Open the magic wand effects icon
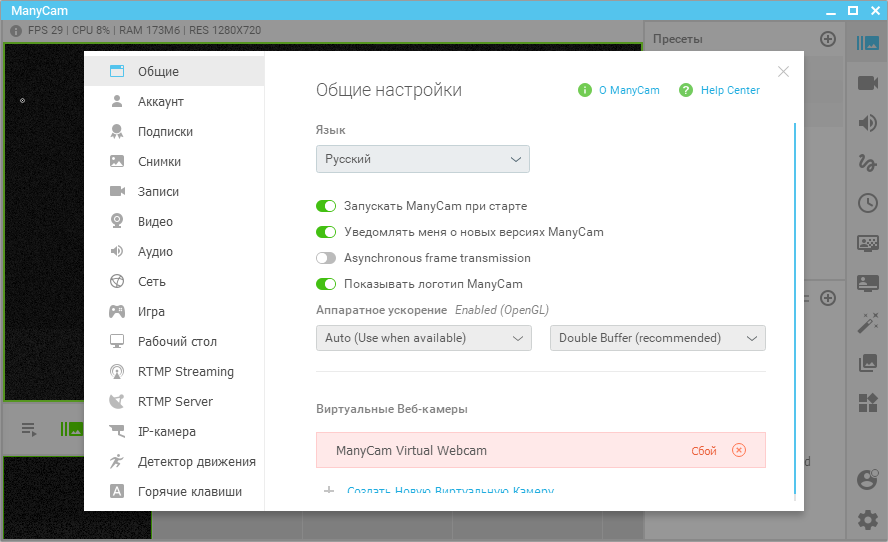The width and height of the screenshot is (888, 542). click(867, 323)
